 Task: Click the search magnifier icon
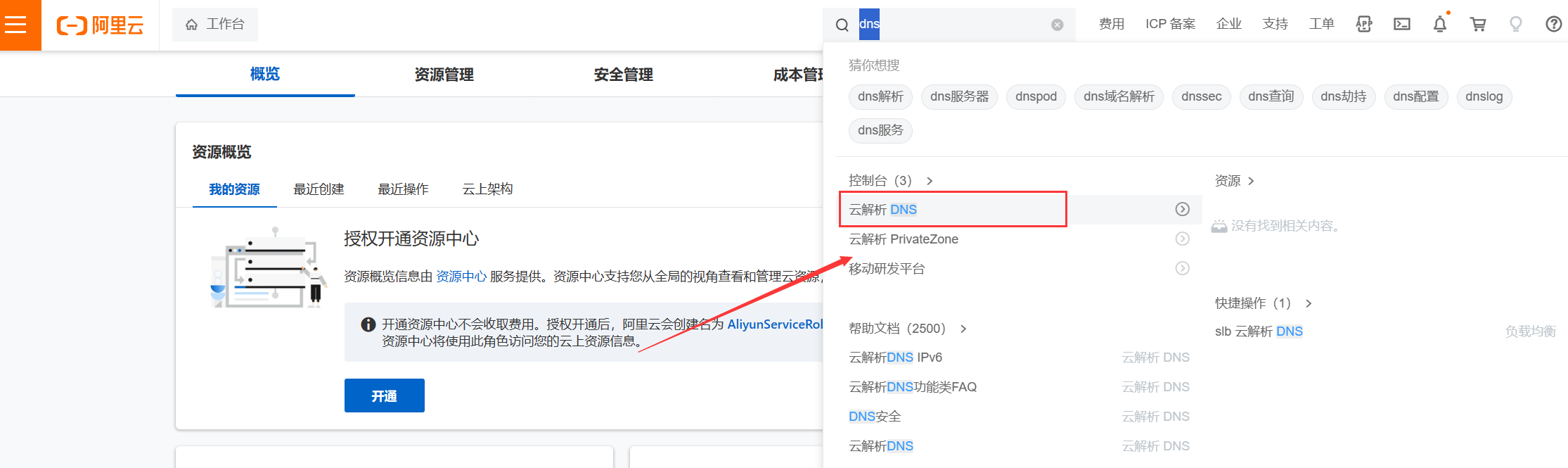click(x=842, y=25)
